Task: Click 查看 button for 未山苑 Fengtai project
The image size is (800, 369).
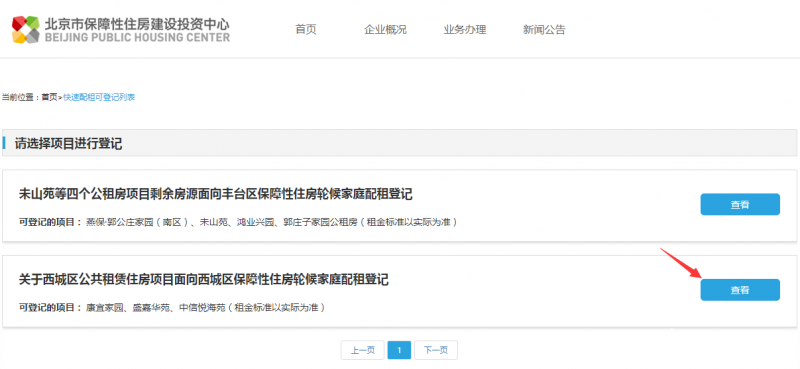Action: click(740, 204)
